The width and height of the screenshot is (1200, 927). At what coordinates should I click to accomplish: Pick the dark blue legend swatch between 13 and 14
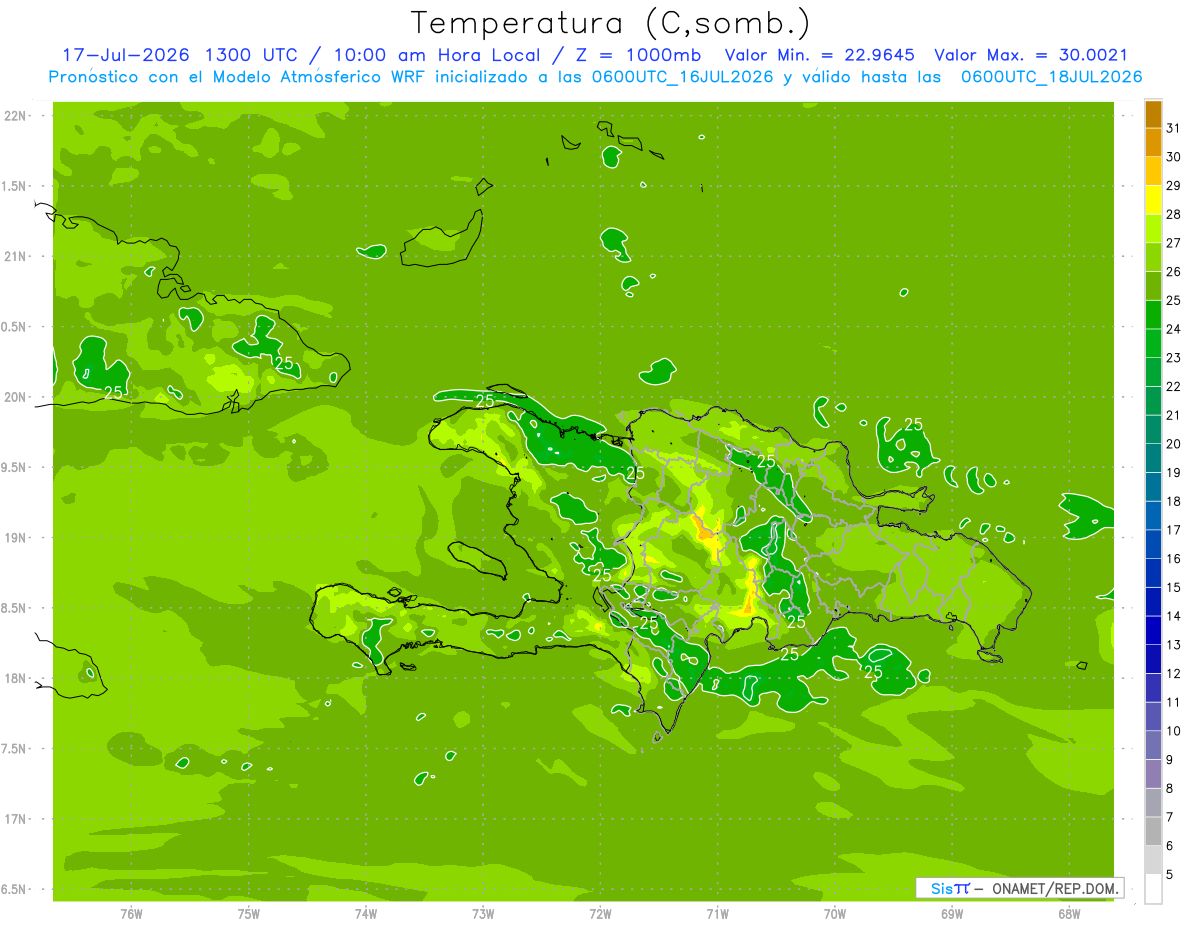(1153, 631)
